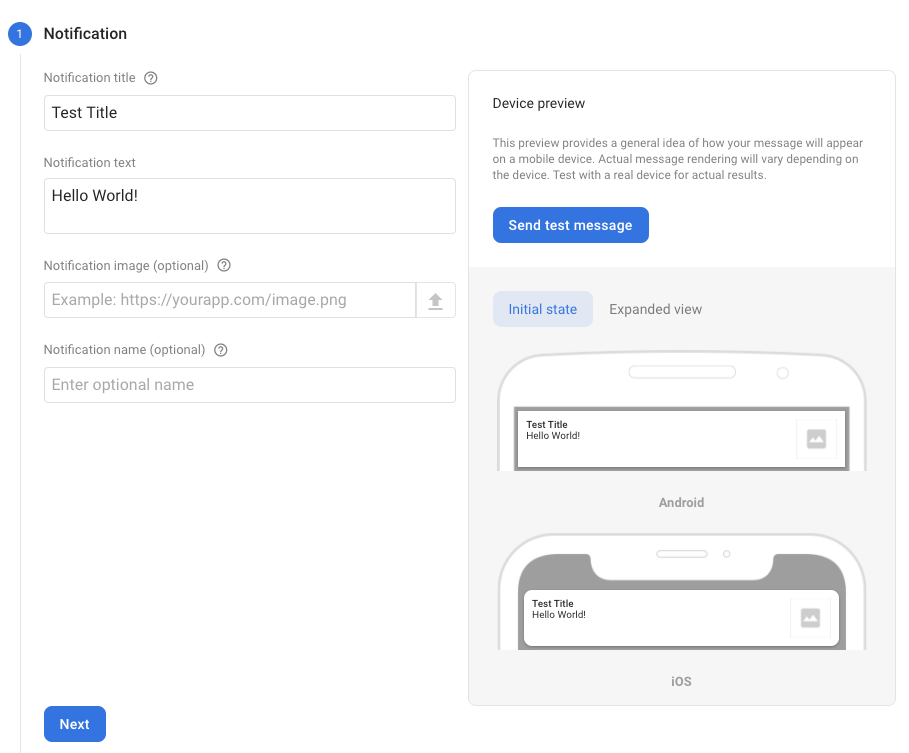
Task: Click the iOS label under the preview
Action: tap(681, 682)
